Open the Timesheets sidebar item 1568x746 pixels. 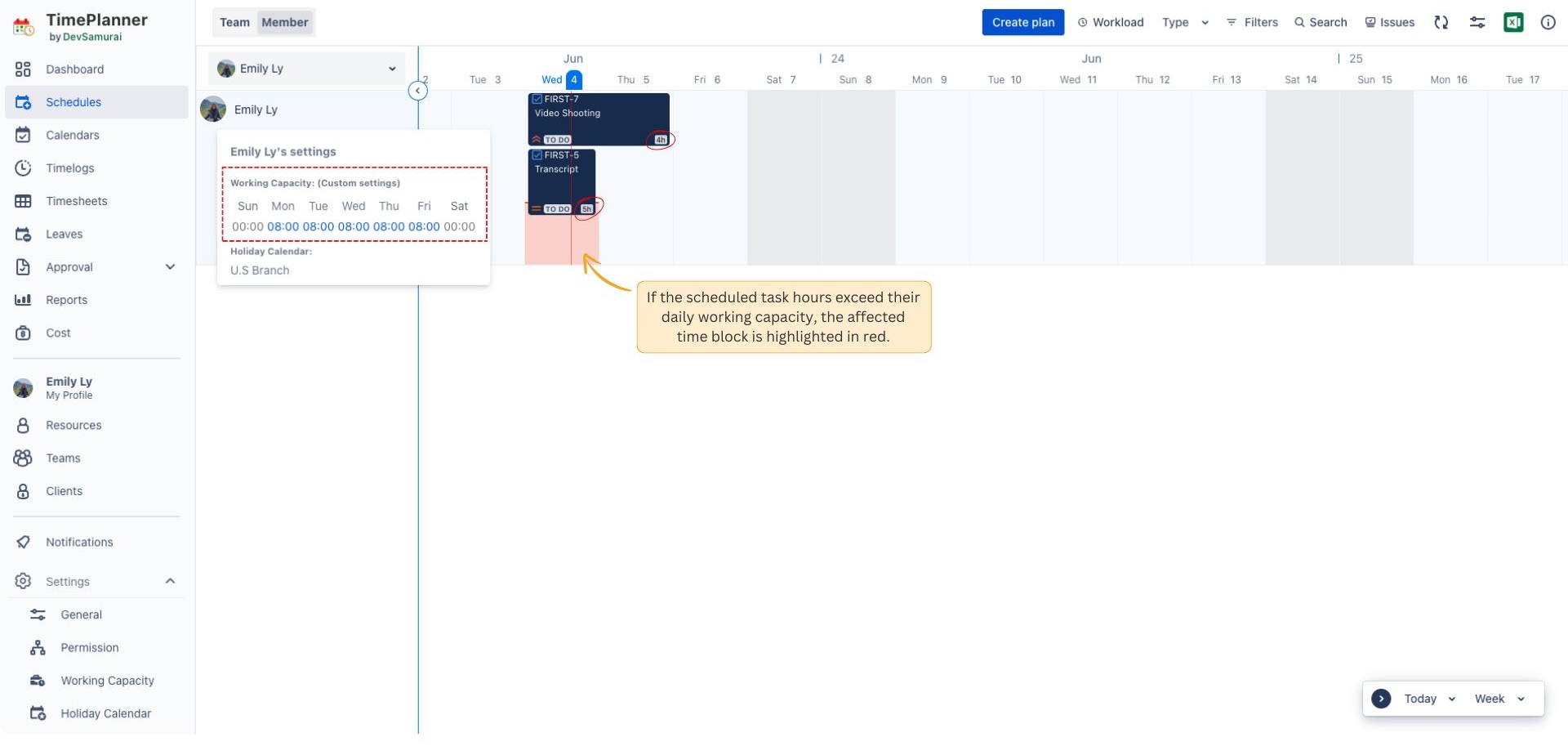(x=76, y=201)
